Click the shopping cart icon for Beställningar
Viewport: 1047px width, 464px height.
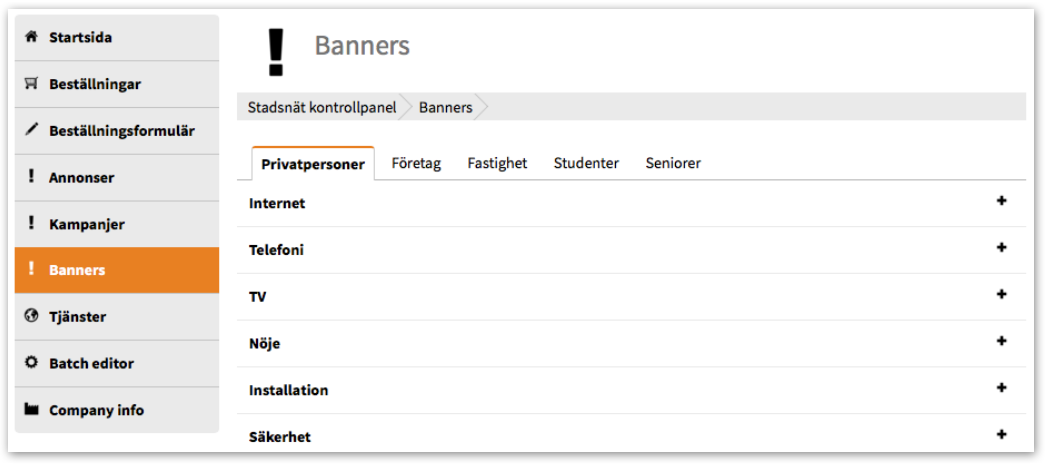coord(30,84)
